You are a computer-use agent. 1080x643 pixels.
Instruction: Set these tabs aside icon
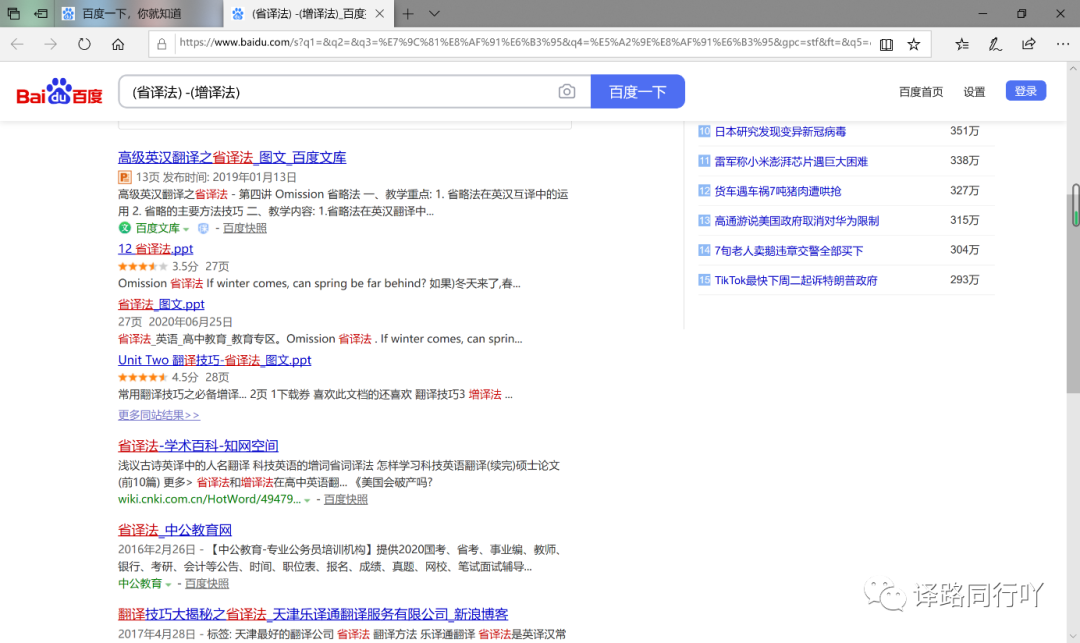tap(41, 14)
